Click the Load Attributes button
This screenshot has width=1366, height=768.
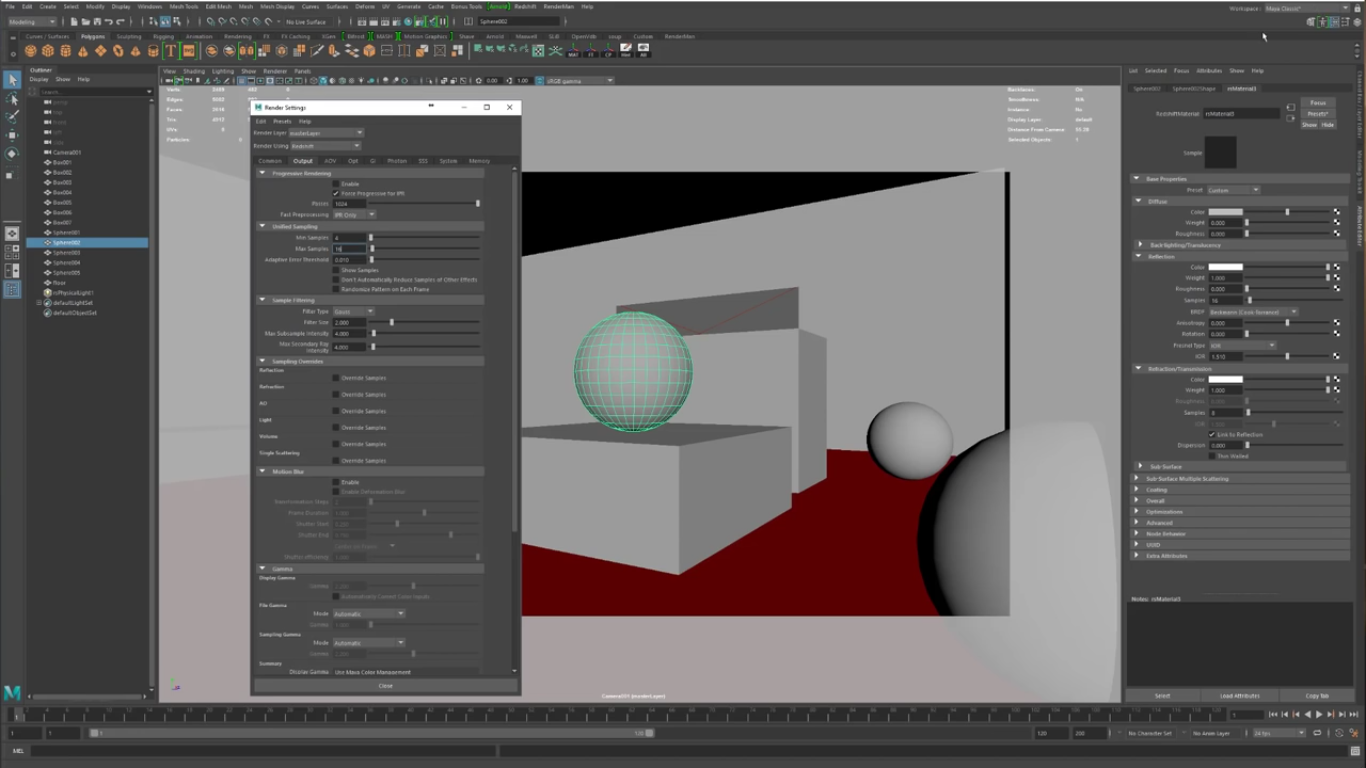point(1240,695)
